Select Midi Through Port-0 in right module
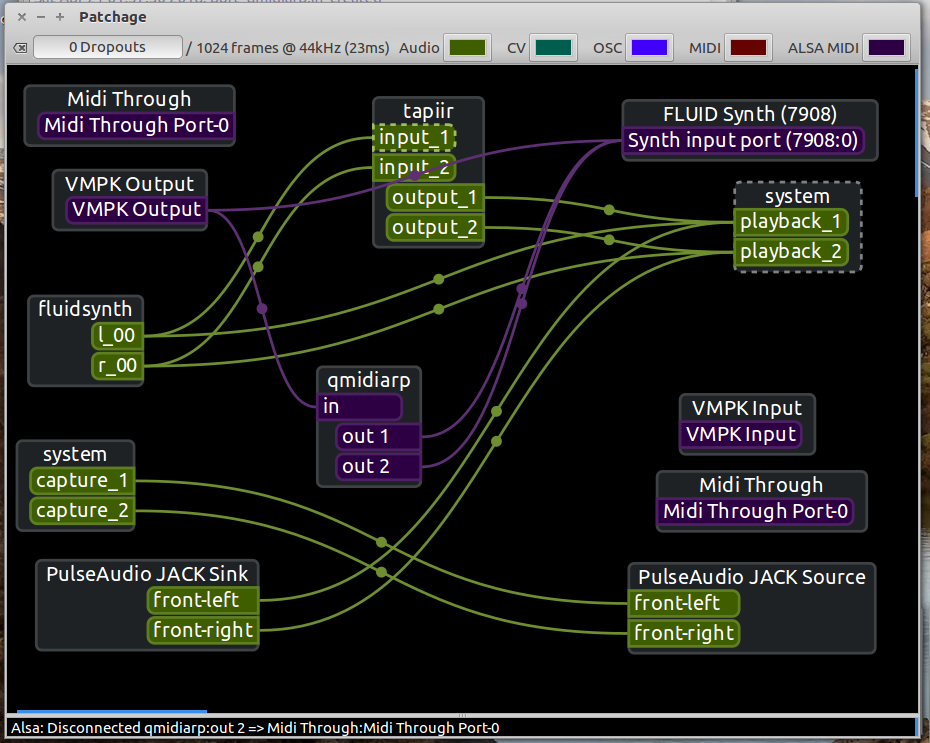 [755, 511]
